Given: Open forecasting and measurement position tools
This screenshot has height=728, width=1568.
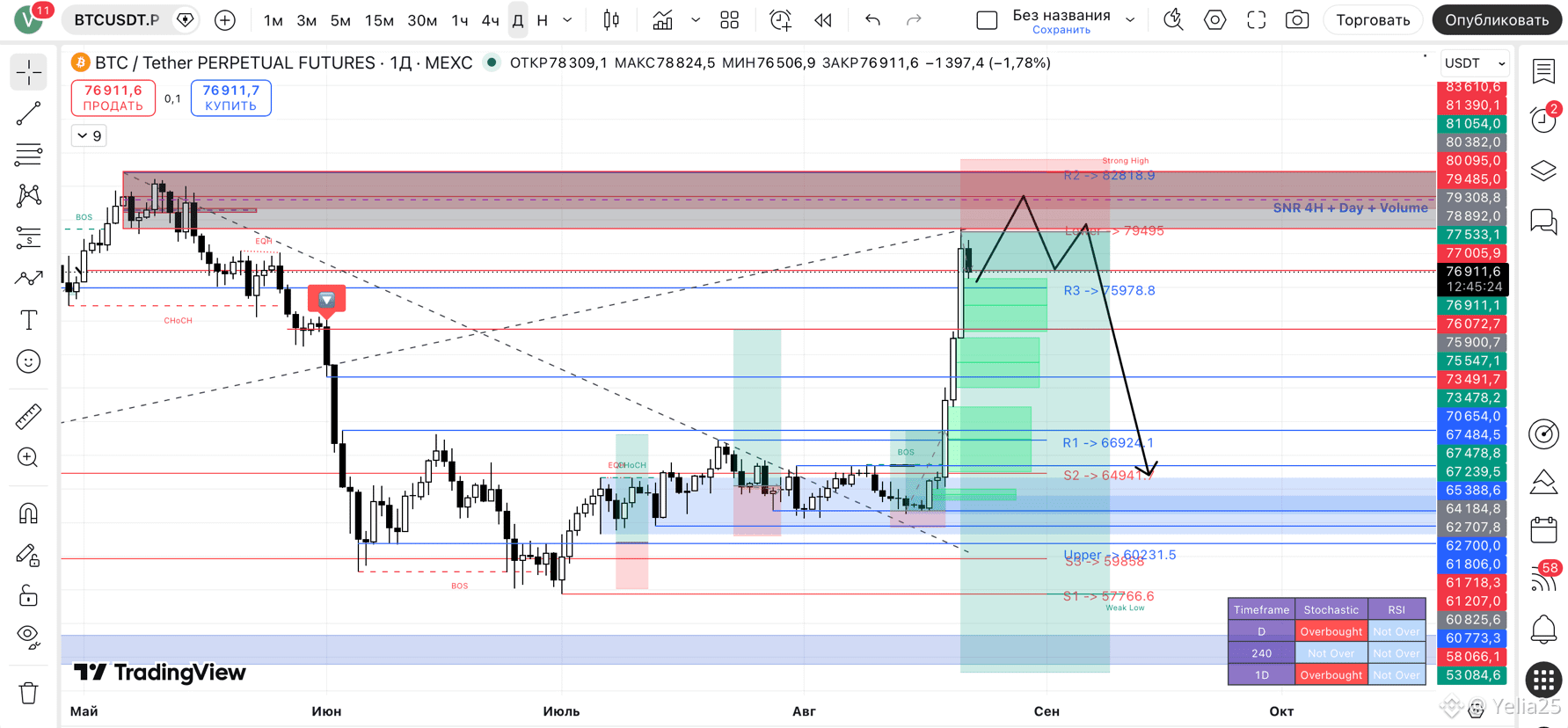Looking at the screenshot, I should 28,237.
